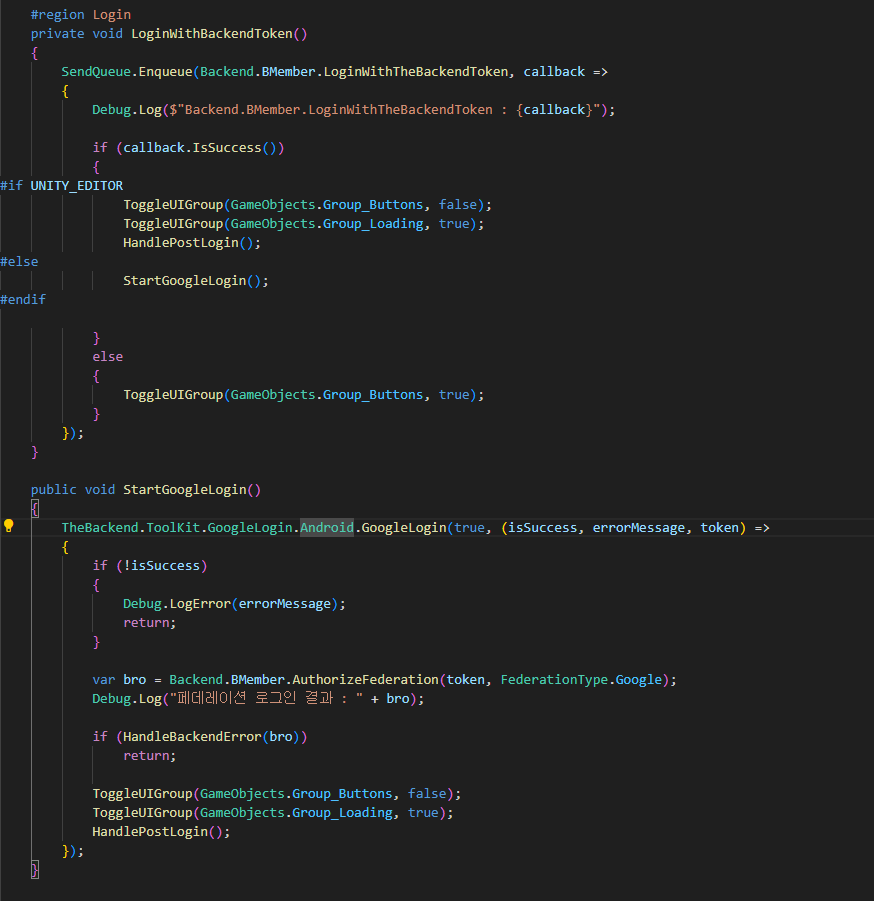The image size is (874, 901).
Task: Click the 'HandleBackendError' method call
Action: point(192,737)
